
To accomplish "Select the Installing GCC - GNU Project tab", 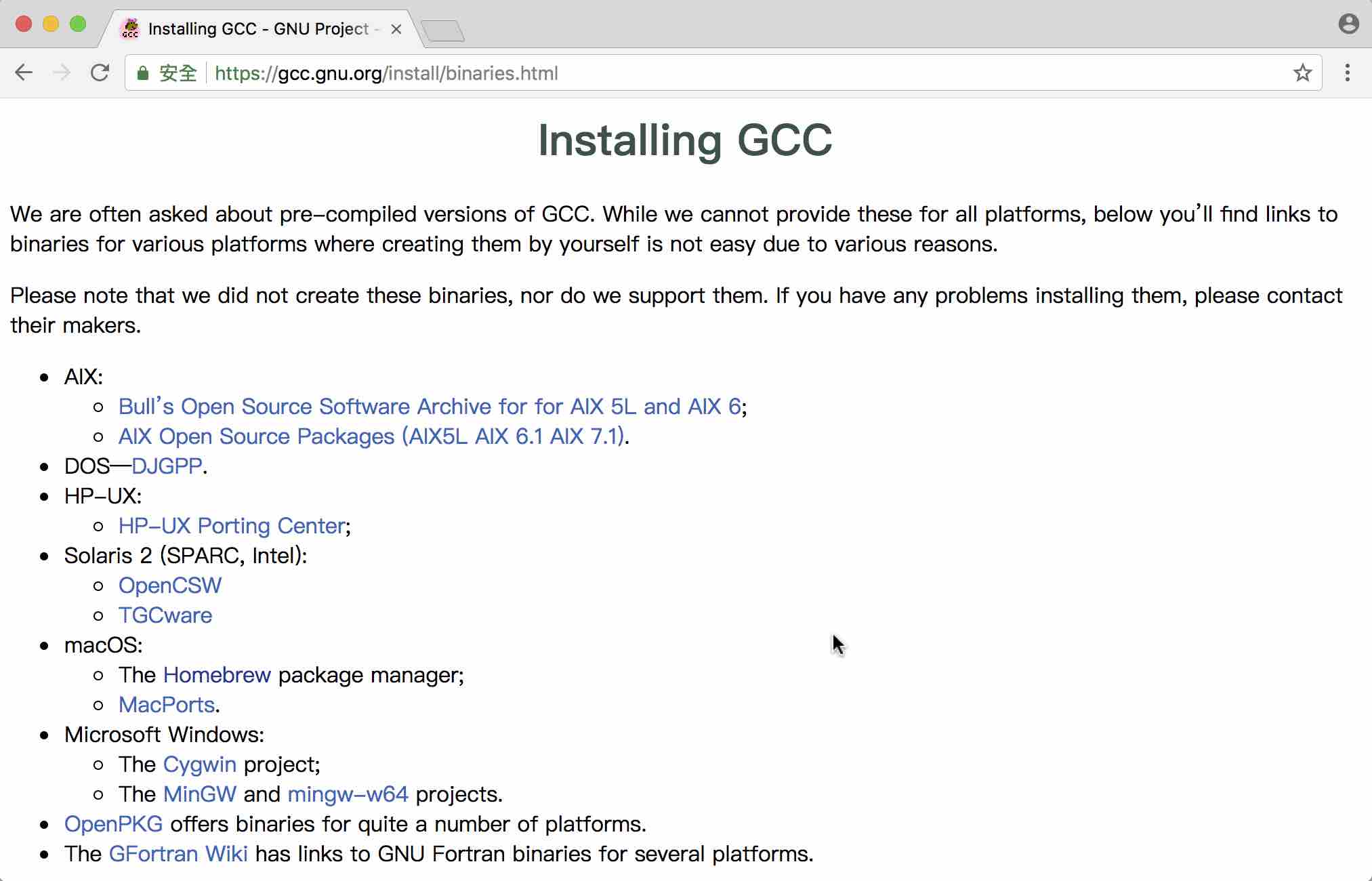I will [261, 29].
